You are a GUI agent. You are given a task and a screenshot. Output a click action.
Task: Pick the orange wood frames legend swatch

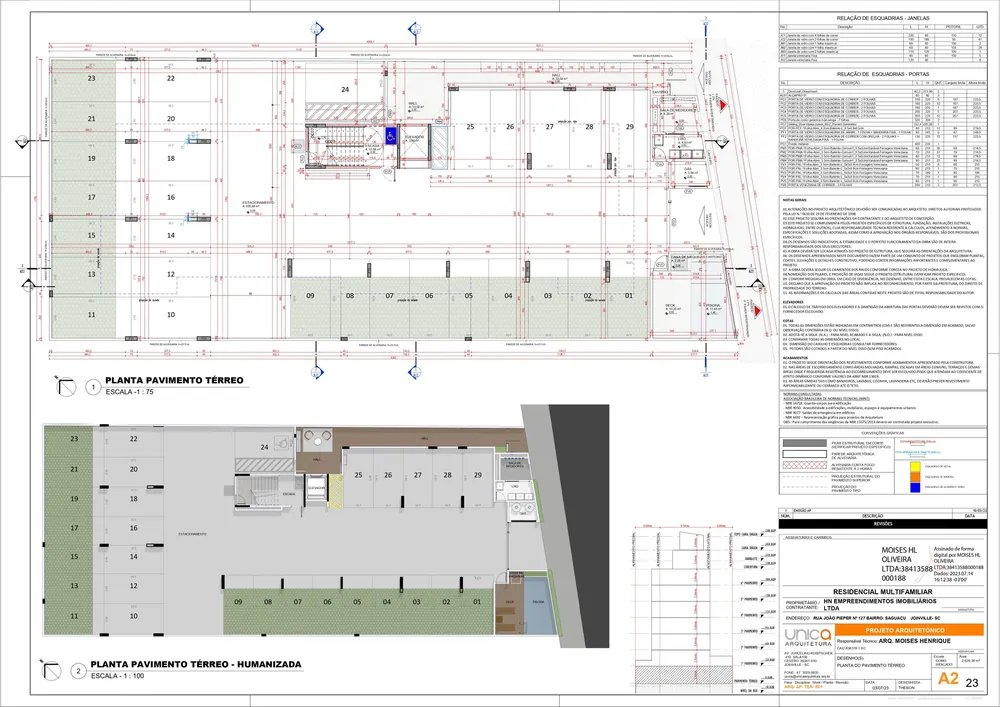point(916,476)
